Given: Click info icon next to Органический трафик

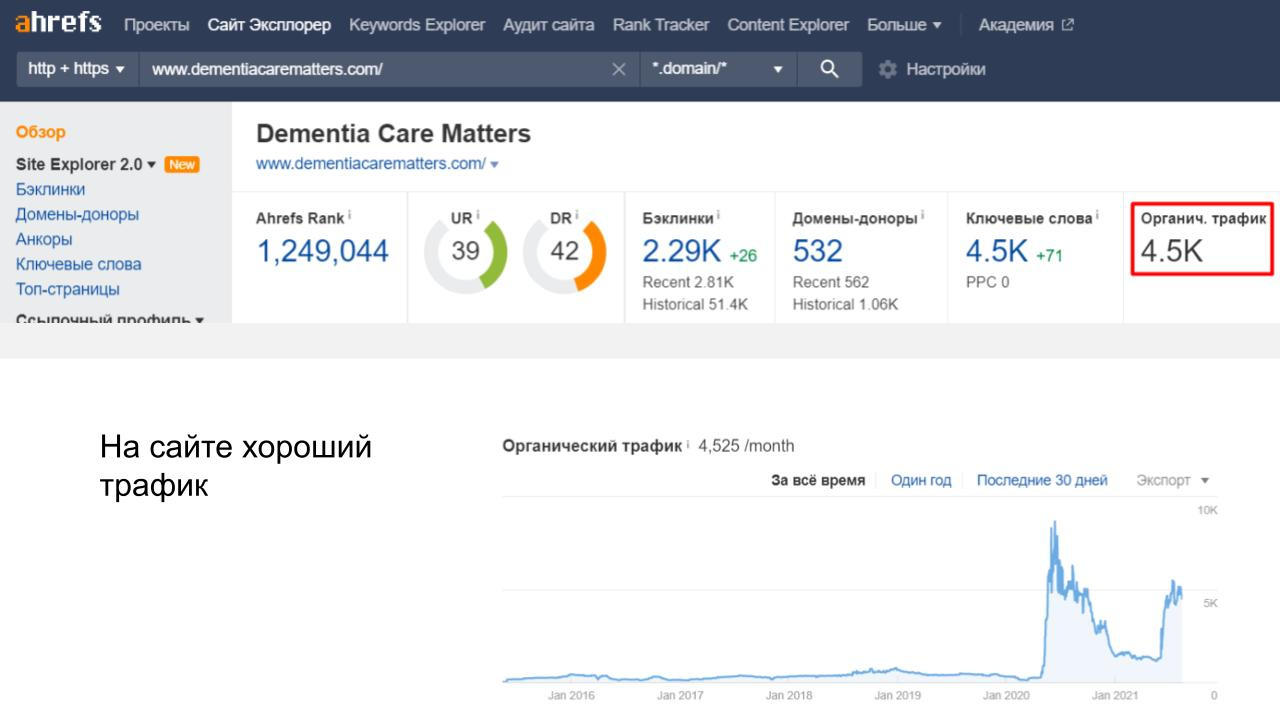Looking at the screenshot, I should coord(688,445).
